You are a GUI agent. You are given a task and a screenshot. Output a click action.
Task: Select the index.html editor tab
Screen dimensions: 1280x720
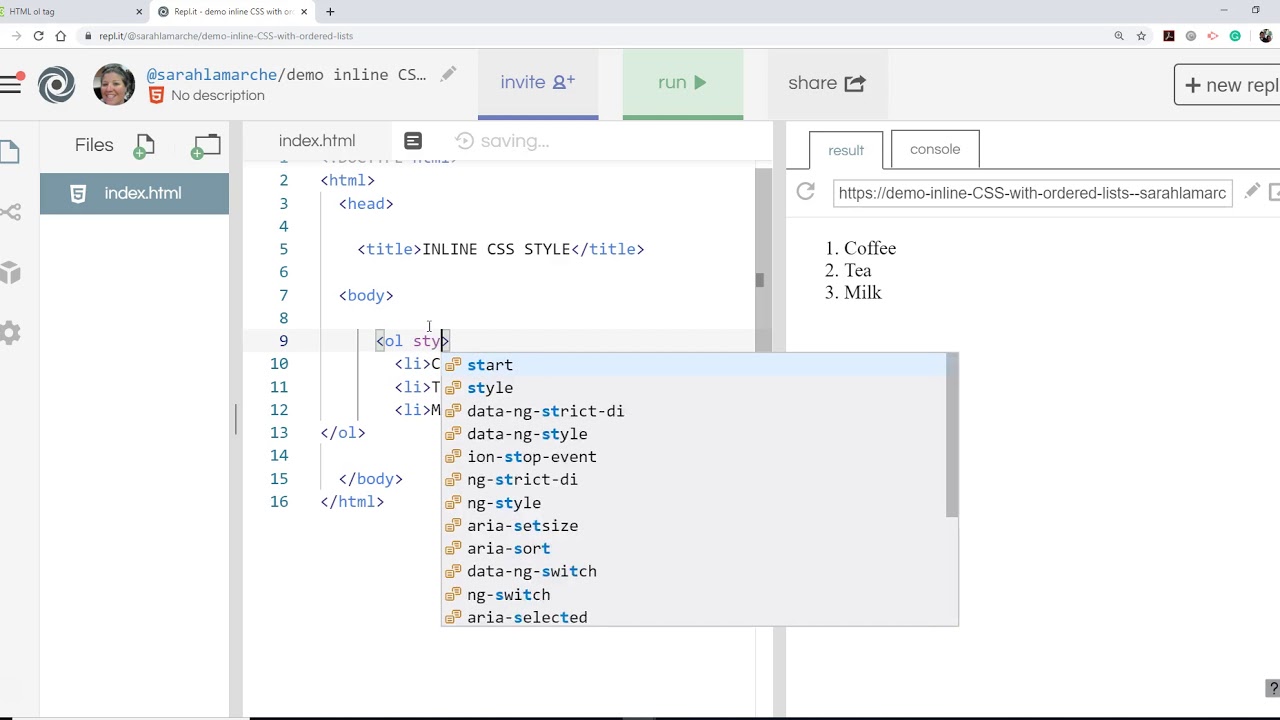click(x=317, y=141)
